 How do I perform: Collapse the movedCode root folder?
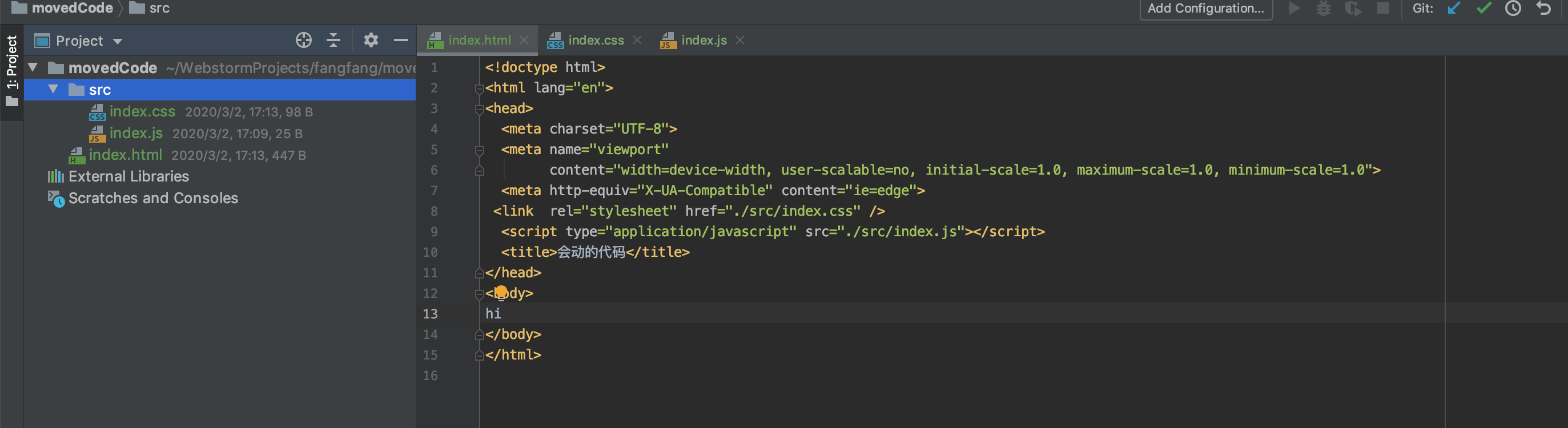(x=34, y=67)
